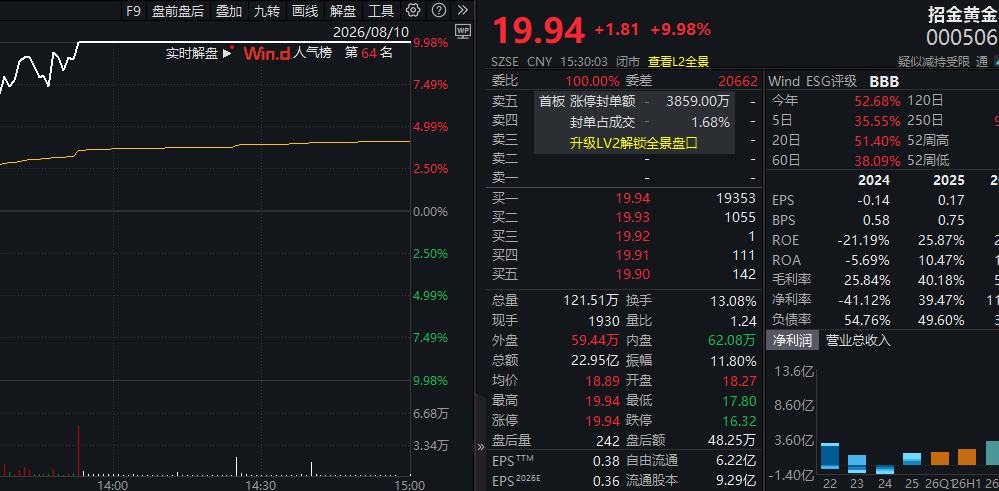
Task: Click 最低 value 17.80
Action: (740, 401)
